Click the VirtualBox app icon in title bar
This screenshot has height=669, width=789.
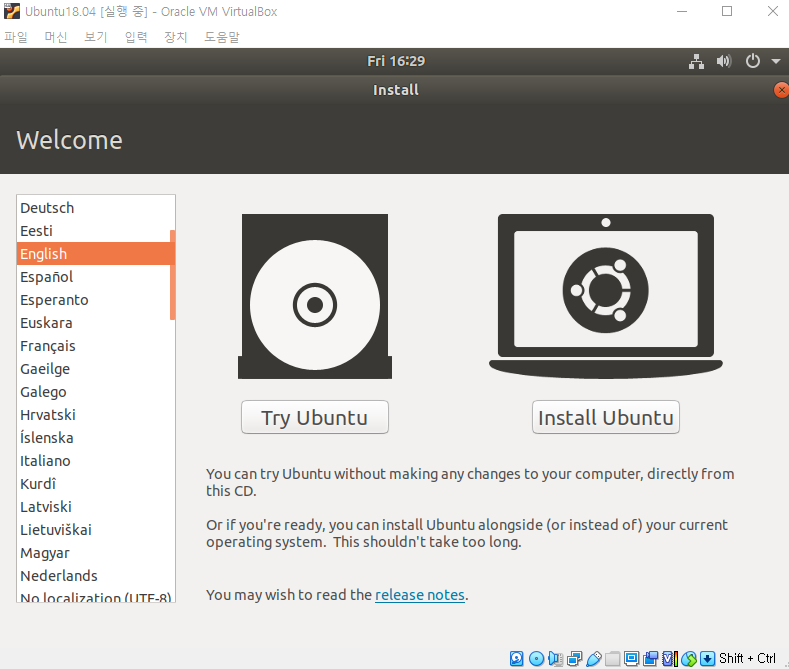coord(12,11)
